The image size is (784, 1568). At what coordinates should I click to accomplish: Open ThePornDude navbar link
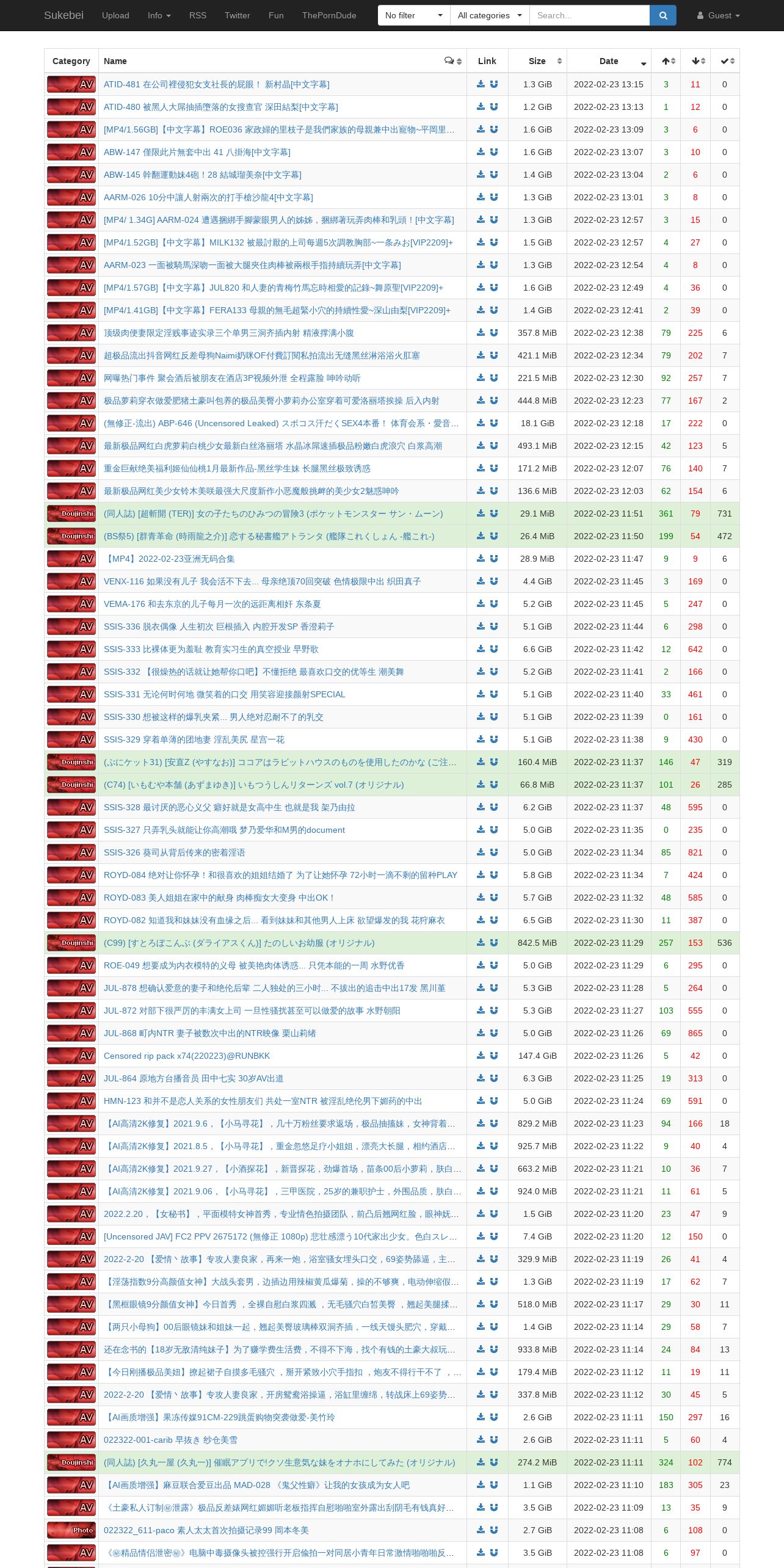329,15
